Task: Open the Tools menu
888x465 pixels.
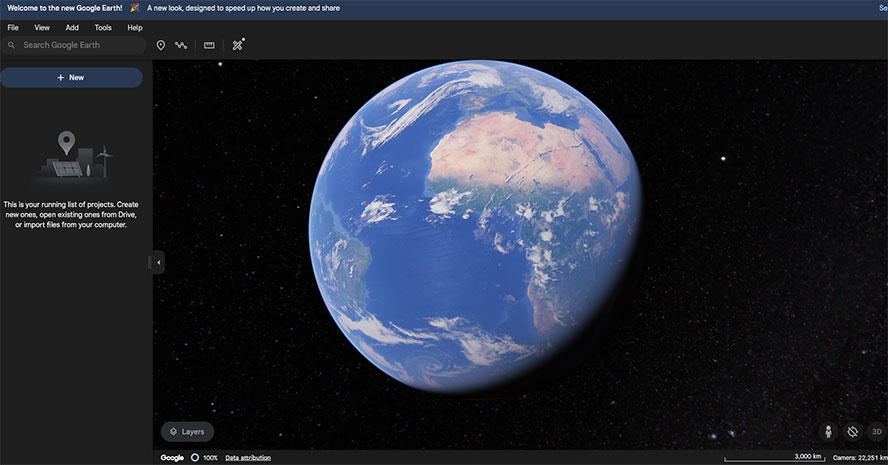Action: pos(103,27)
